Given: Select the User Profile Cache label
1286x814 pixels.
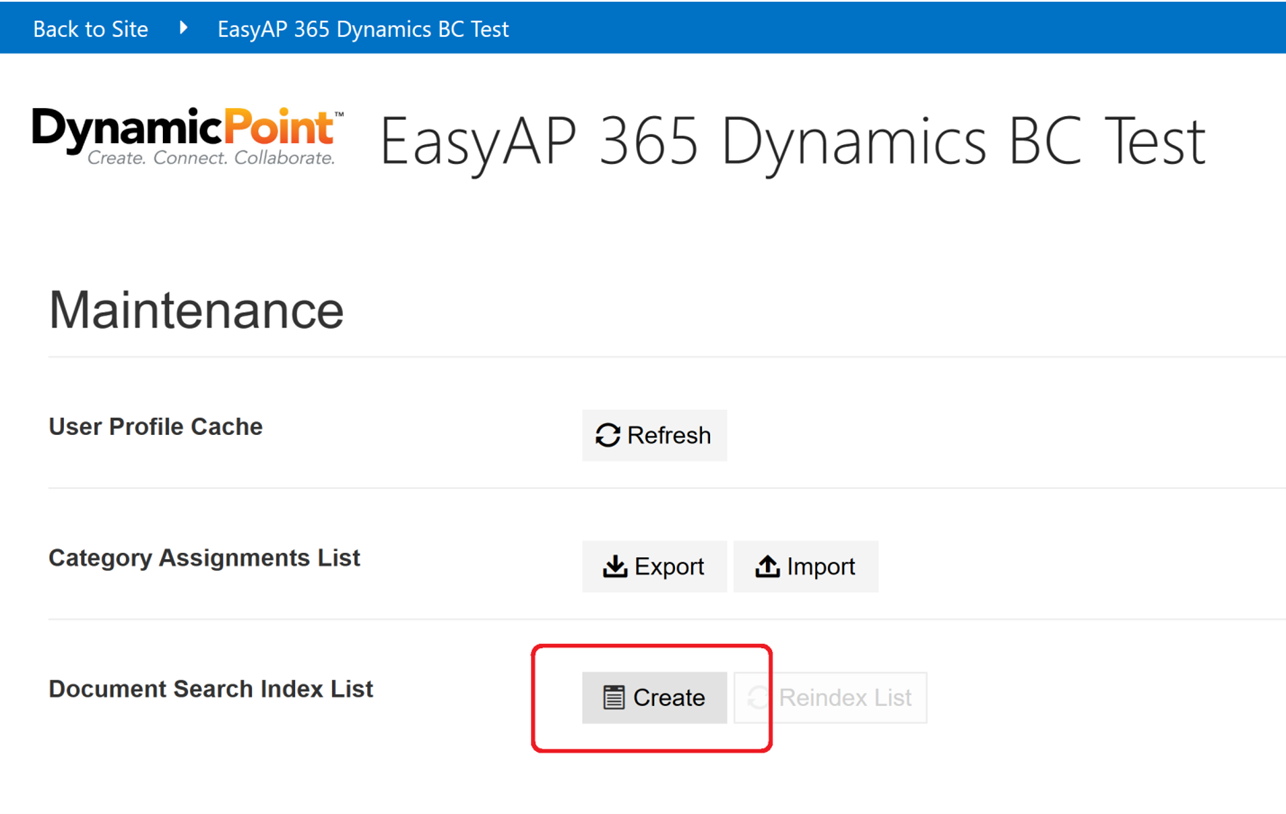Looking at the screenshot, I should [x=155, y=427].
